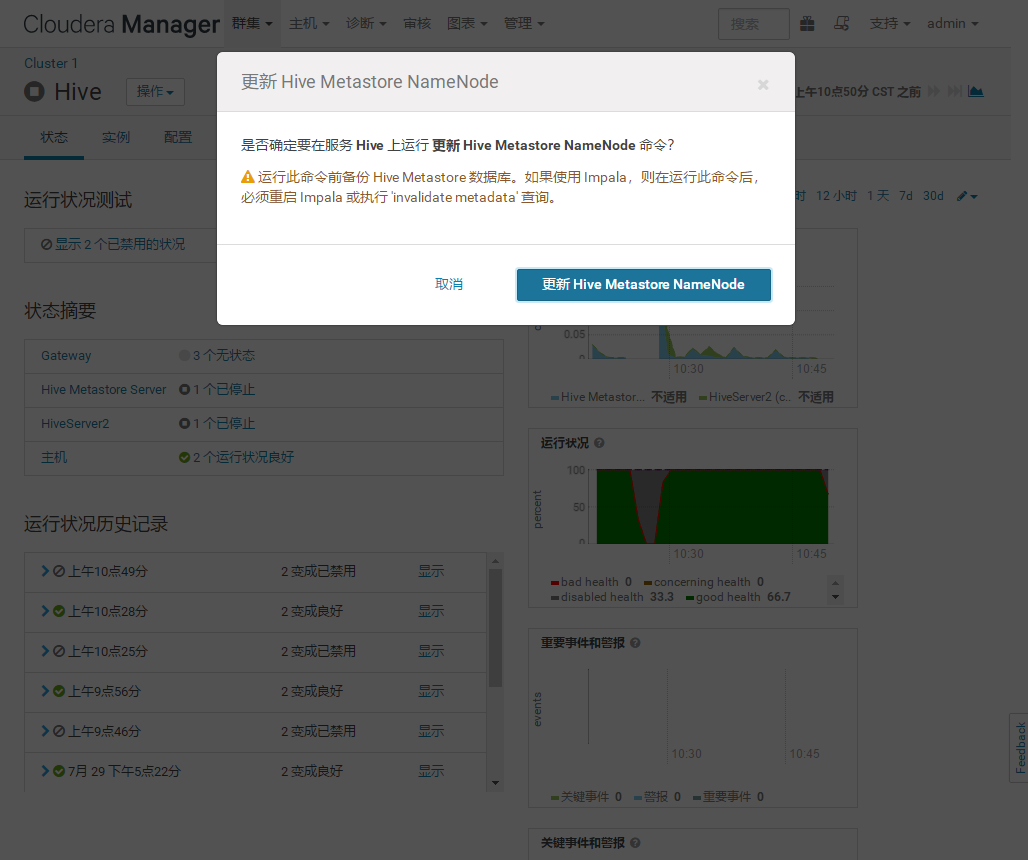
Task: Click the health chart legend up arrow
Action: 835,583
